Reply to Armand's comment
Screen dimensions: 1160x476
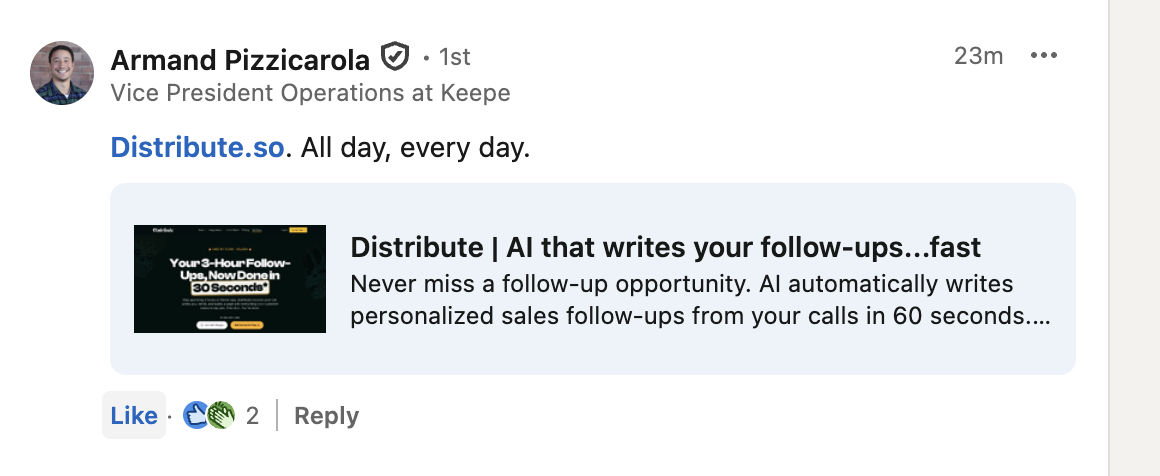point(326,416)
